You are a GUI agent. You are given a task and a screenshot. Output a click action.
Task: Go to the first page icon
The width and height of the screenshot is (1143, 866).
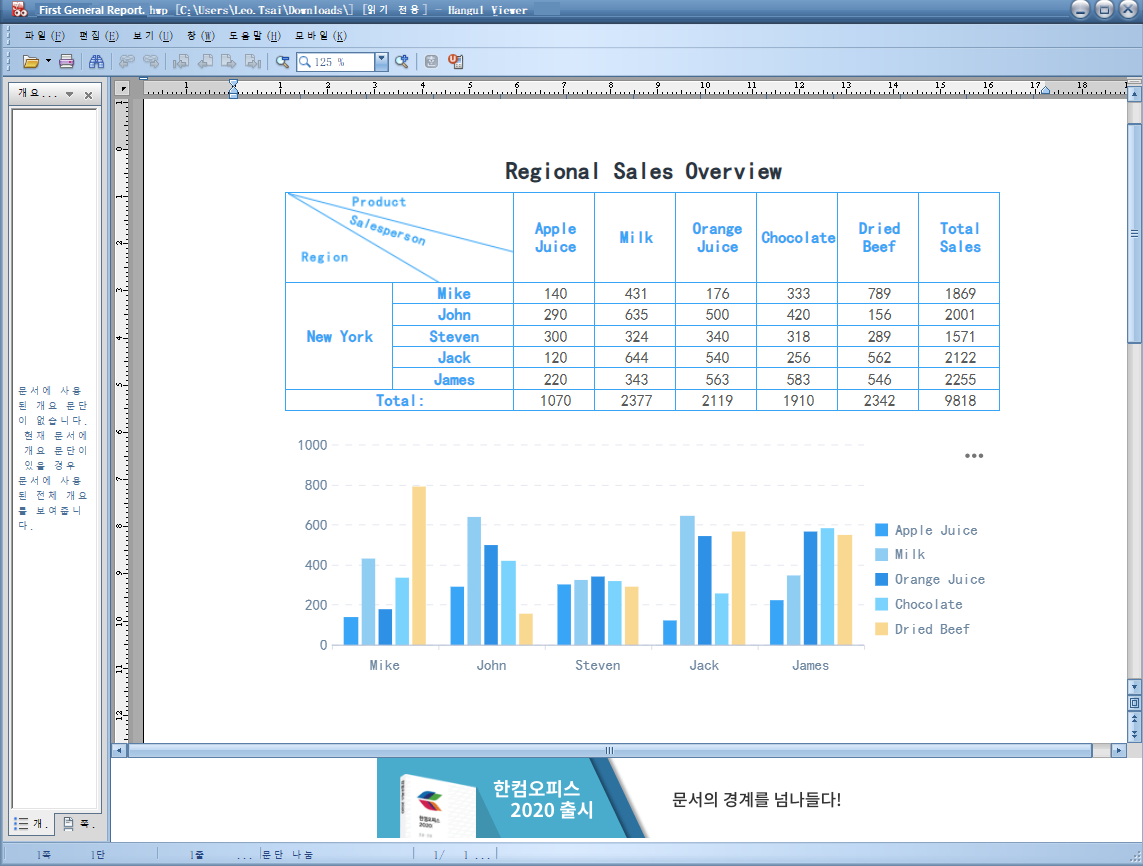coord(181,62)
